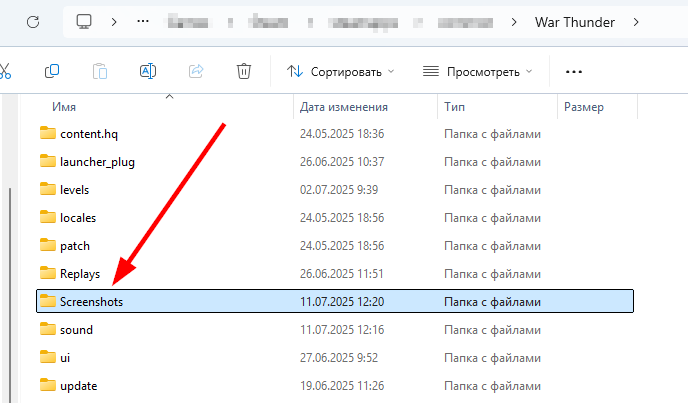The height and width of the screenshot is (403, 688).
Task: Expand chevron before War Thunder
Action: (514, 22)
